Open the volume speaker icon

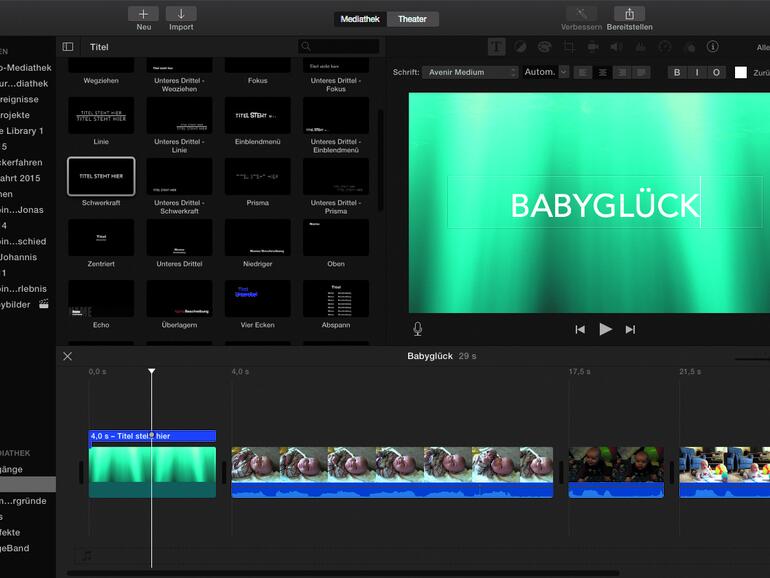tap(616, 47)
